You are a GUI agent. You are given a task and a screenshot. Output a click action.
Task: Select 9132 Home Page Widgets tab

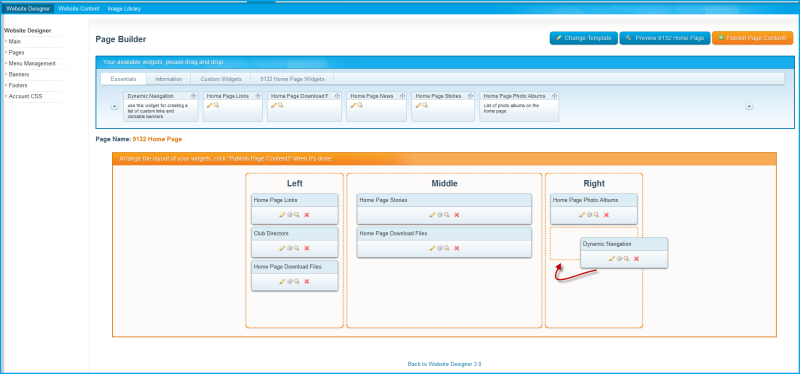click(x=292, y=79)
